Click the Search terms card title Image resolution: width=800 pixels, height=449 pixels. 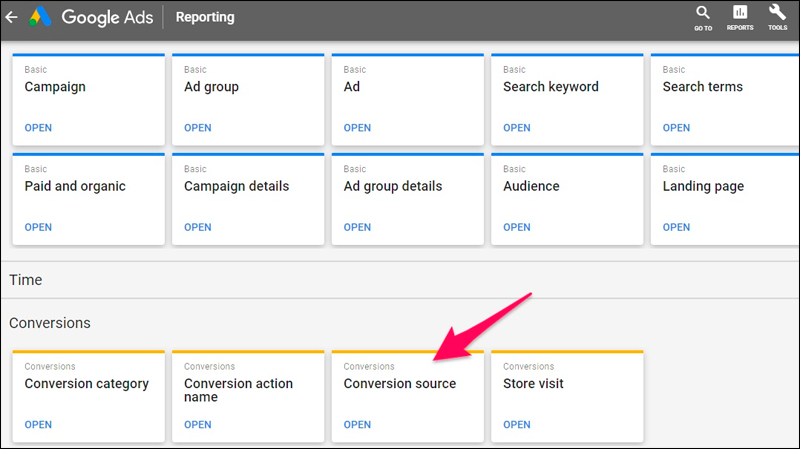pos(703,87)
